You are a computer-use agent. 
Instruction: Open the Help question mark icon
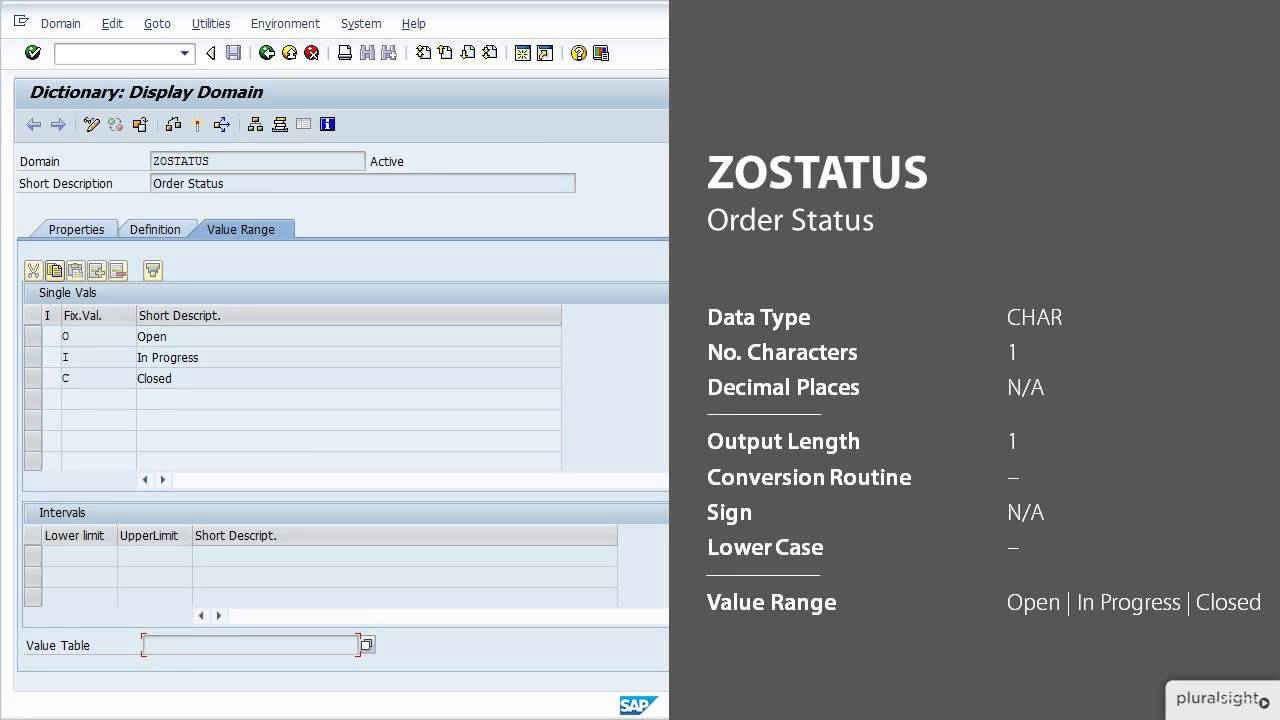(x=578, y=53)
